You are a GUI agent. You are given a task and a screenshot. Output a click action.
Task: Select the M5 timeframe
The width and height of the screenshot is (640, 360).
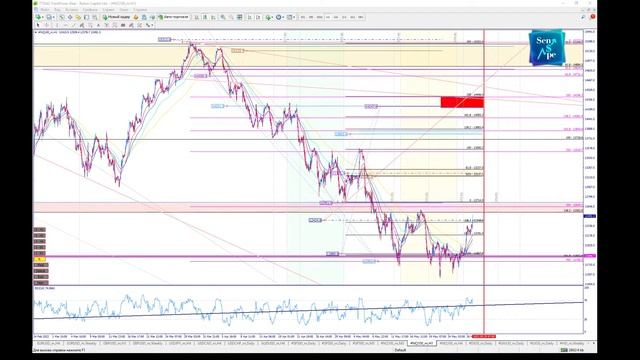pyautogui.click(x=311, y=17)
